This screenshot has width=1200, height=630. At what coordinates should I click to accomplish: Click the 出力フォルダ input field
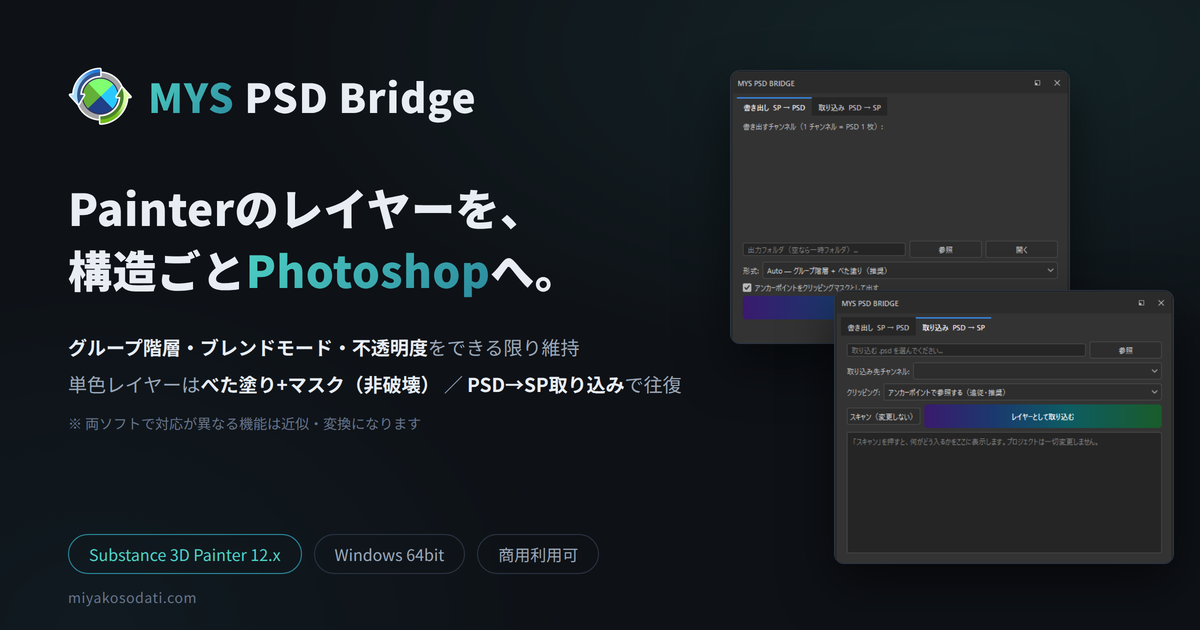[824, 249]
